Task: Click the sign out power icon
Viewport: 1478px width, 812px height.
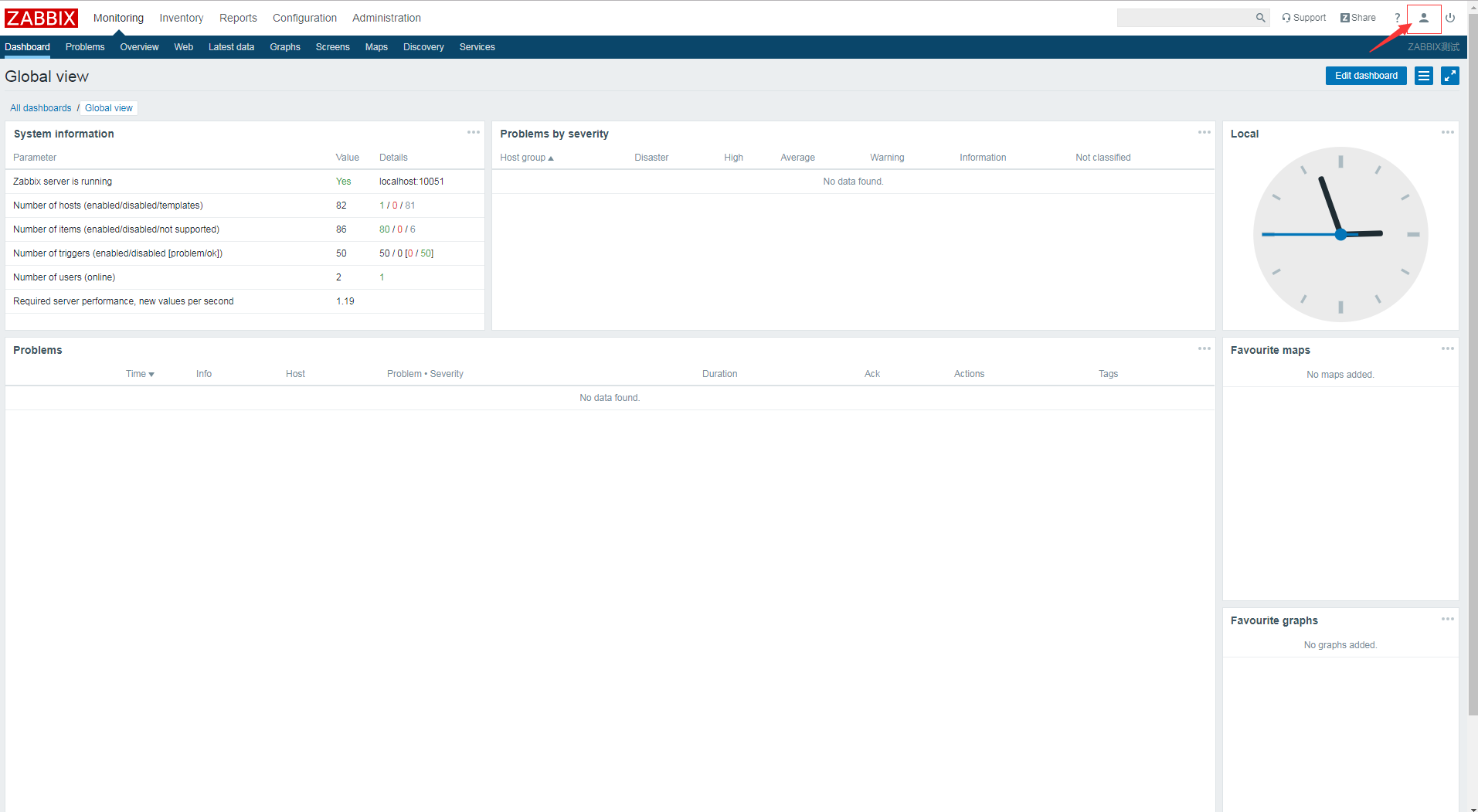Action: 1450,18
